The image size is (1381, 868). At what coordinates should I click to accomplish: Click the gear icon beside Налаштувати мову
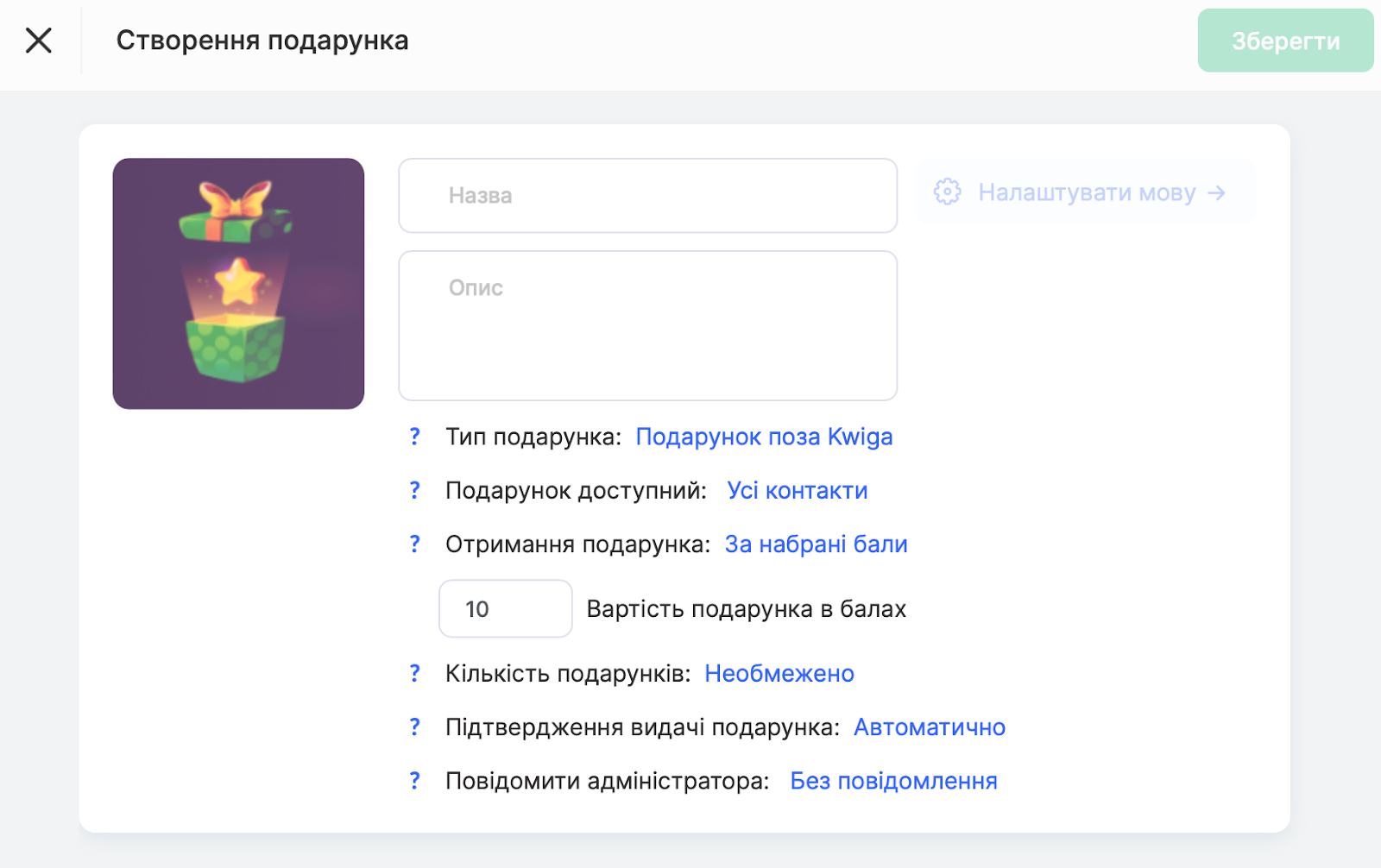(x=947, y=192)
